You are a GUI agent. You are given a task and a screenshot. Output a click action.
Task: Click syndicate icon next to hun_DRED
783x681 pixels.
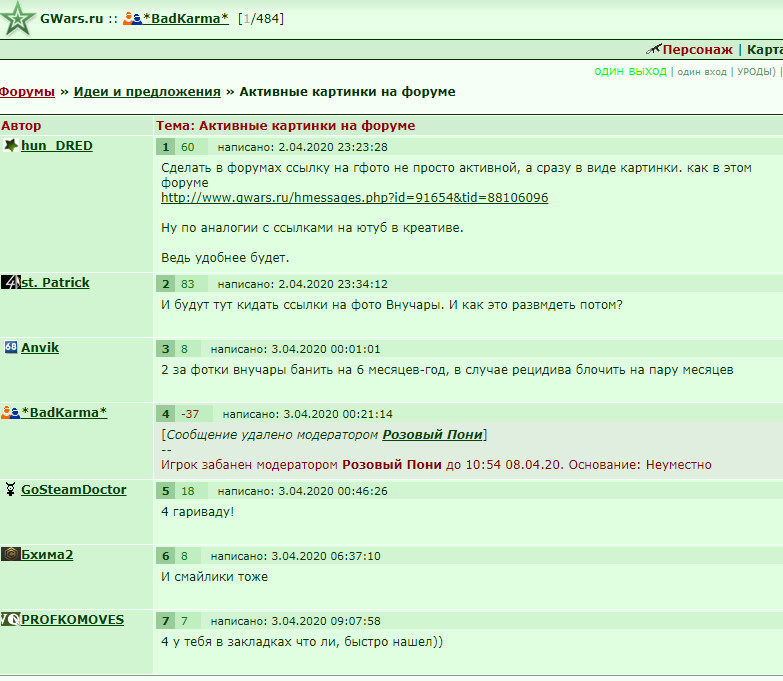pyautogui.click(x=10, y=145)
